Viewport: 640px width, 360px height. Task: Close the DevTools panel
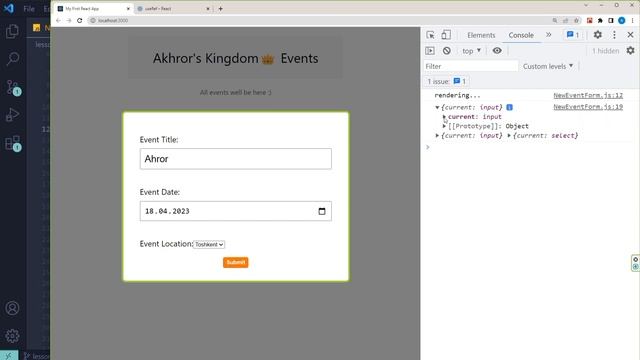630,35
